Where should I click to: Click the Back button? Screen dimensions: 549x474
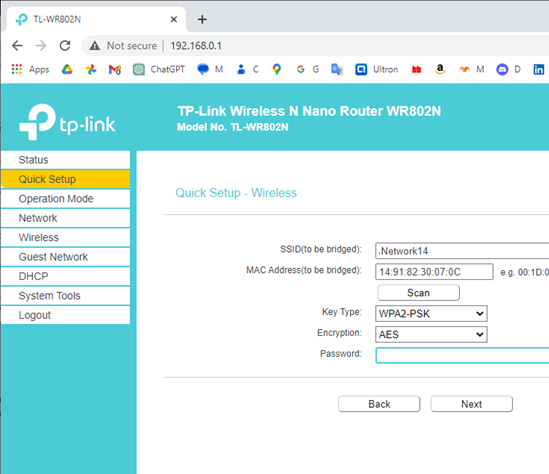click(x=379, y=404)
